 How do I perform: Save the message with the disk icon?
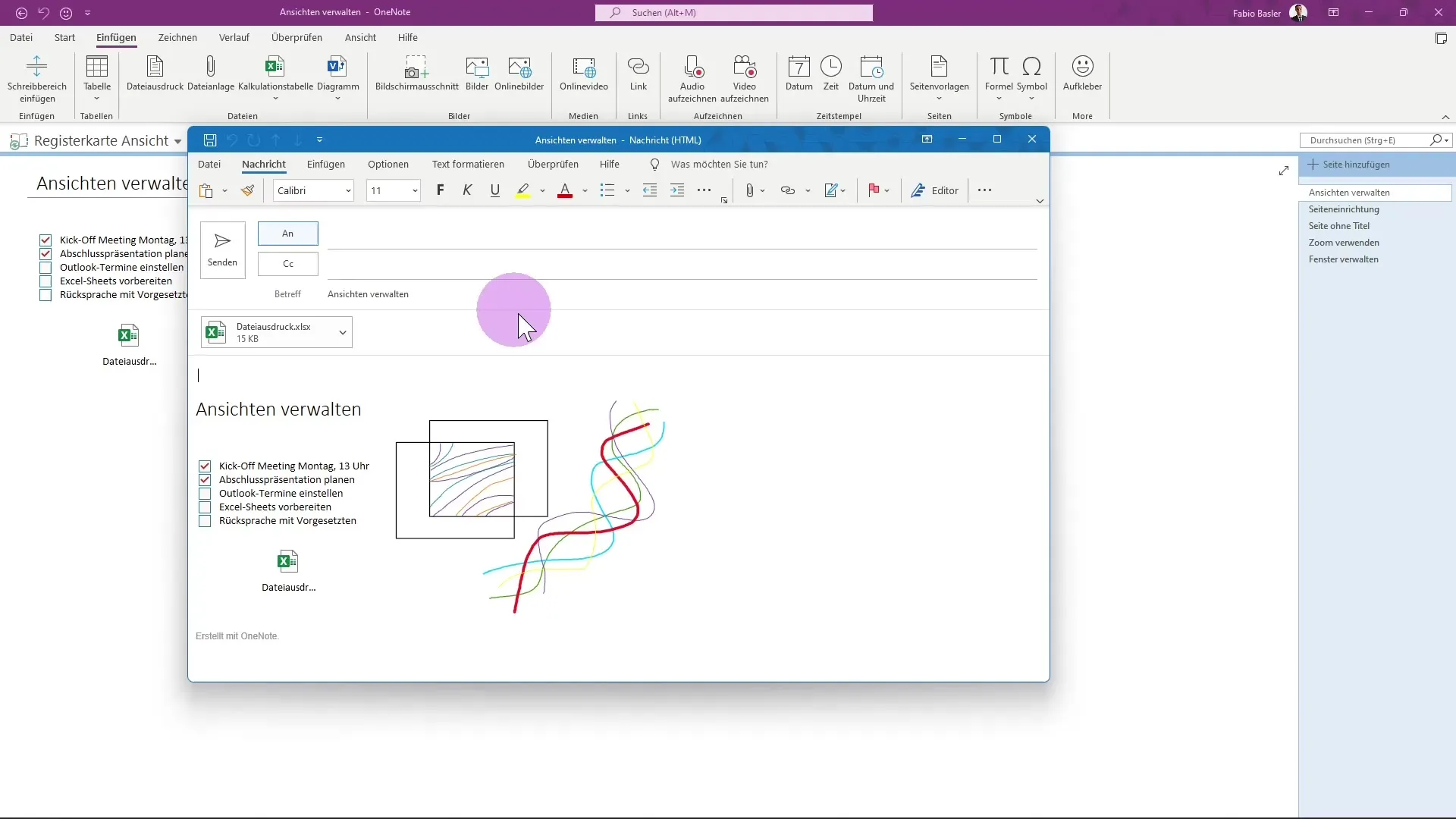click(210, 140)
